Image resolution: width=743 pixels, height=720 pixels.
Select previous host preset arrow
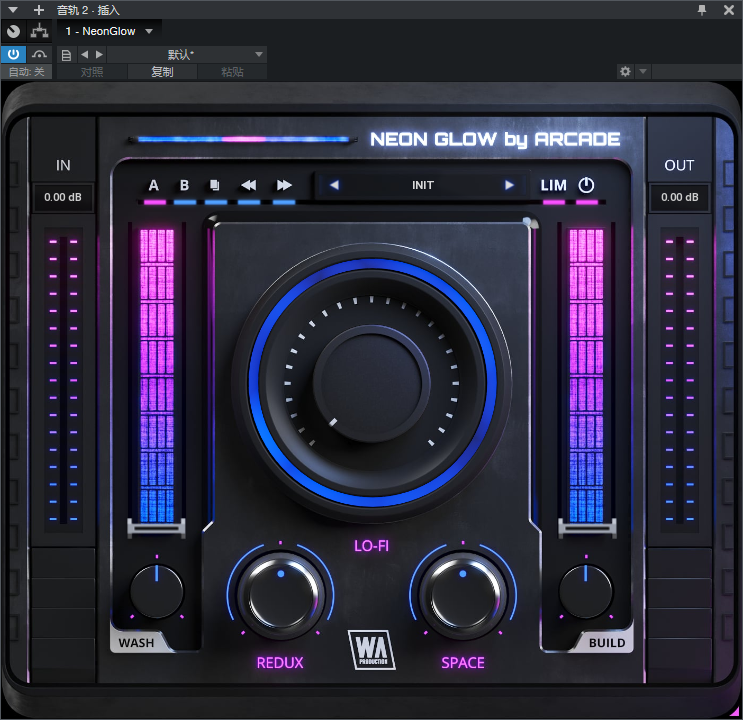pyautogui.click(x=85, y=55)
